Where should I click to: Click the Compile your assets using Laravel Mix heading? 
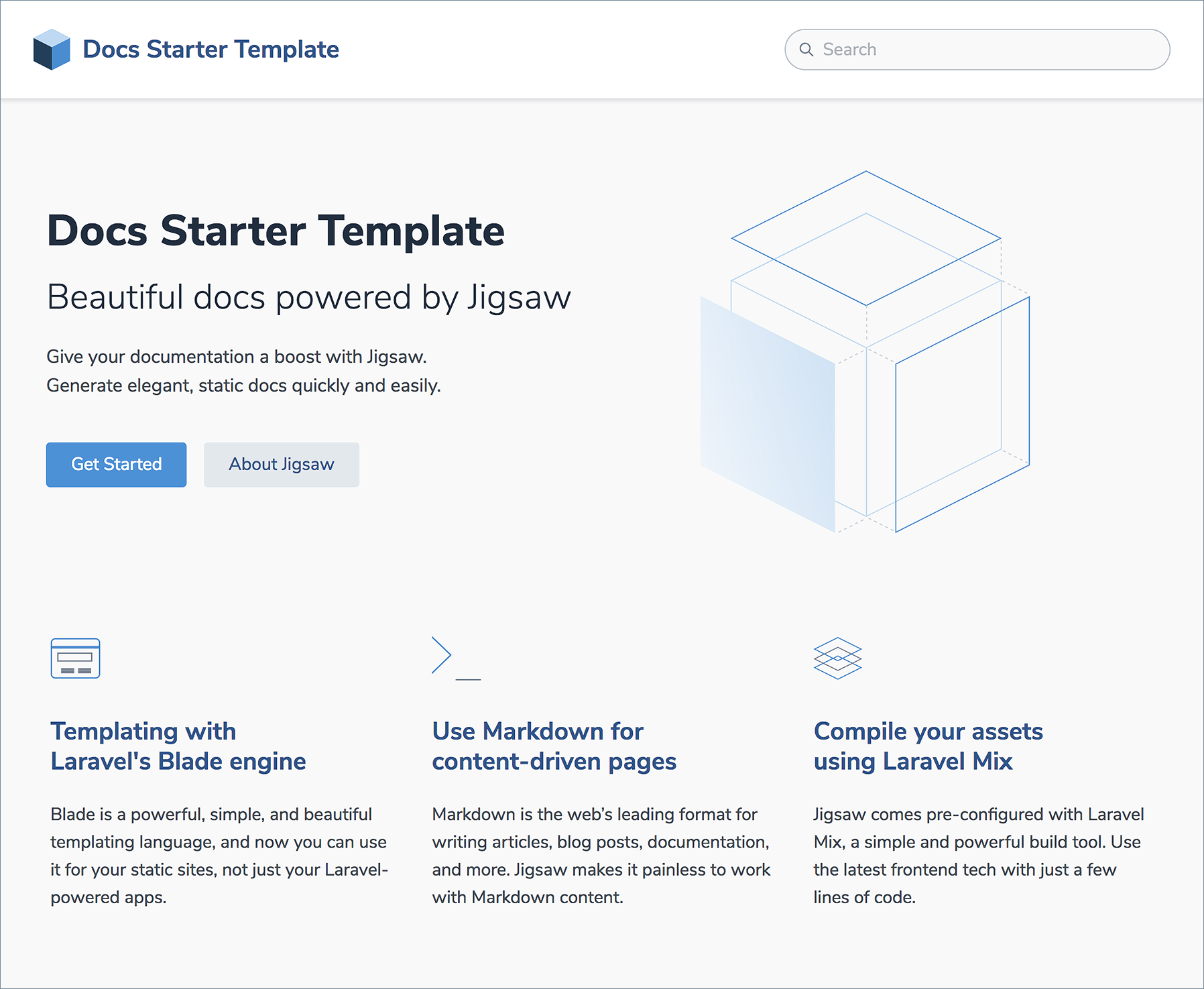coord(928,746)
